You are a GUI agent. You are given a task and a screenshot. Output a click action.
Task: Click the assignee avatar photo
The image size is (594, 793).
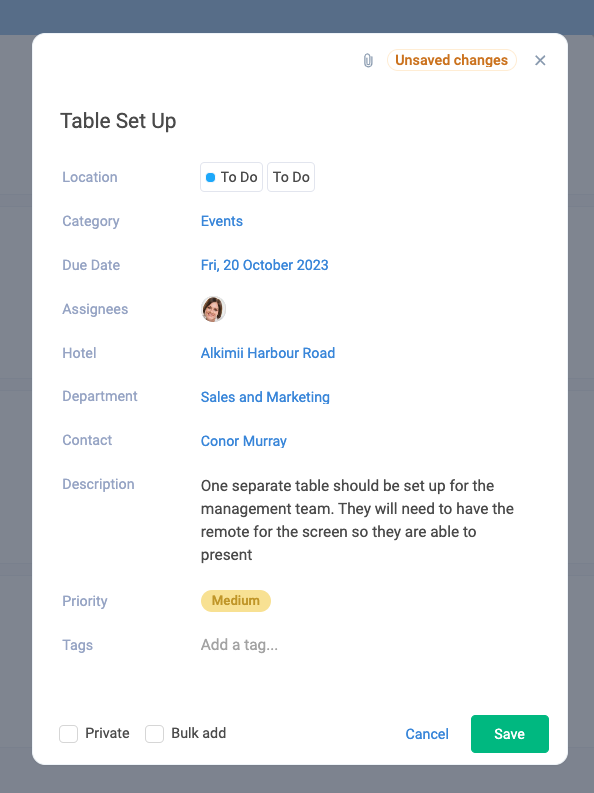coord(213,309)
